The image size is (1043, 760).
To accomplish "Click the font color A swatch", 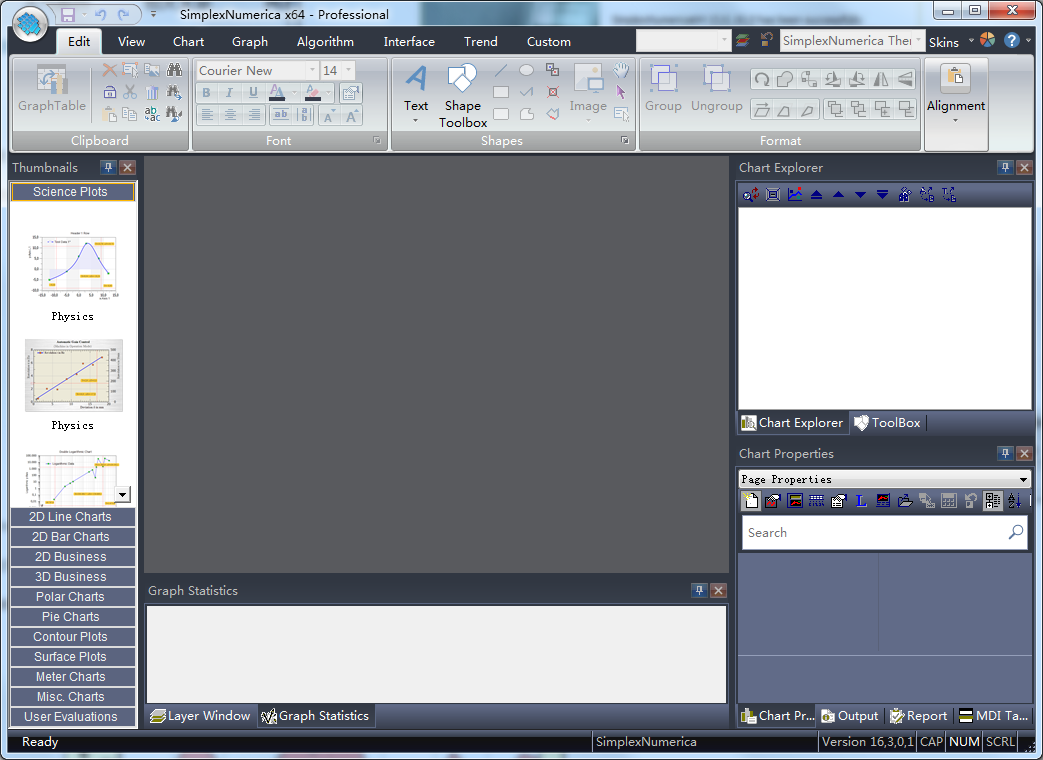I will (x=277, y=92).
